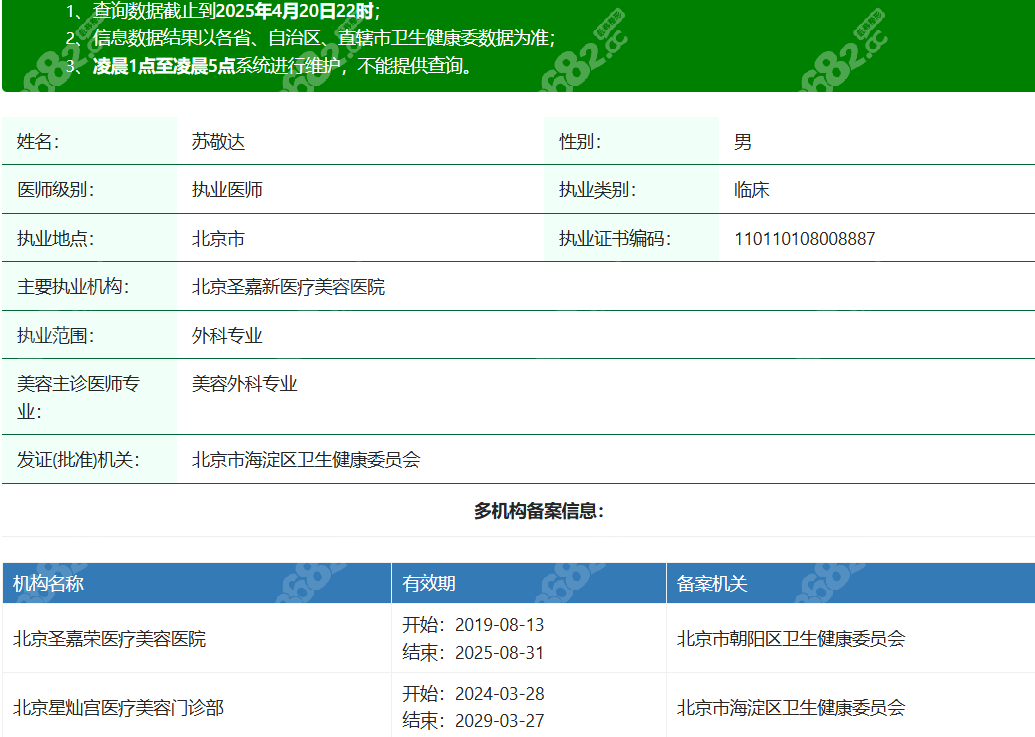Select the value 外科专业

pyautogui.click(x=227, y=336)
